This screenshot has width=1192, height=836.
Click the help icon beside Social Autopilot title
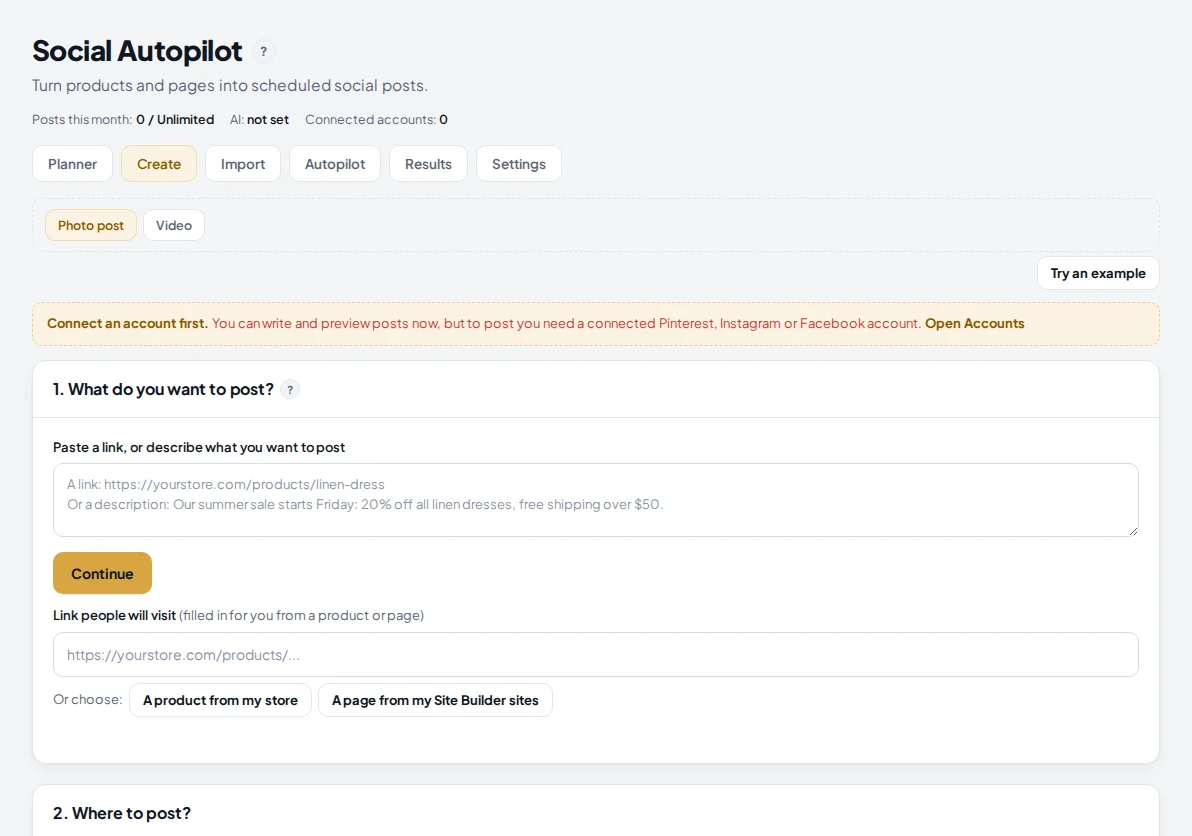[x=263, y=52]
